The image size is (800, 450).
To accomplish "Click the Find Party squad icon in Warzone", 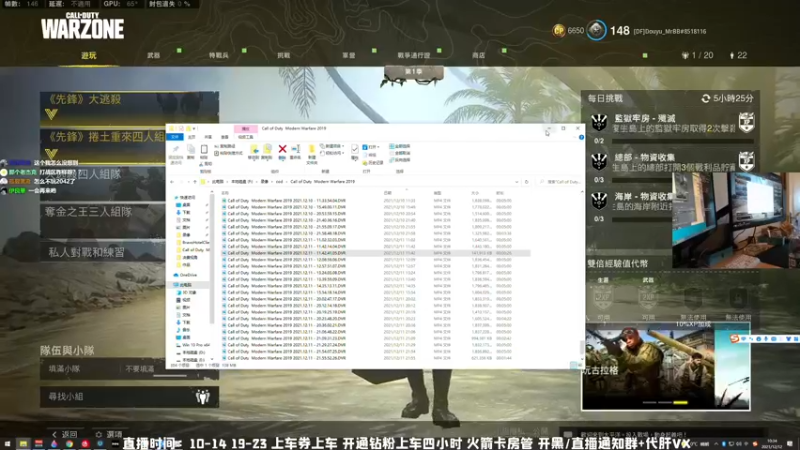I will pos(203,396).
